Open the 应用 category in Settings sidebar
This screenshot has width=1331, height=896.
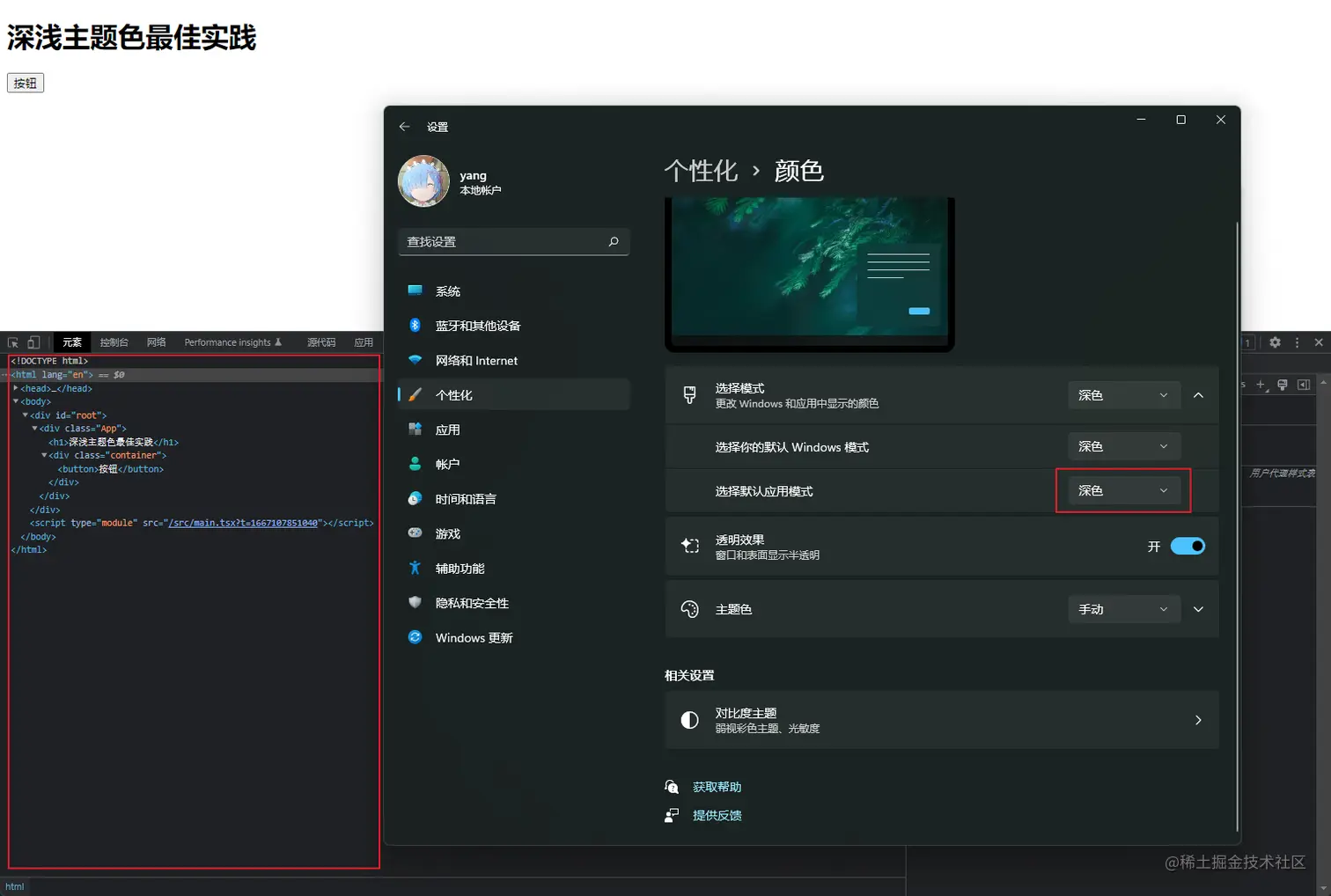514,430
